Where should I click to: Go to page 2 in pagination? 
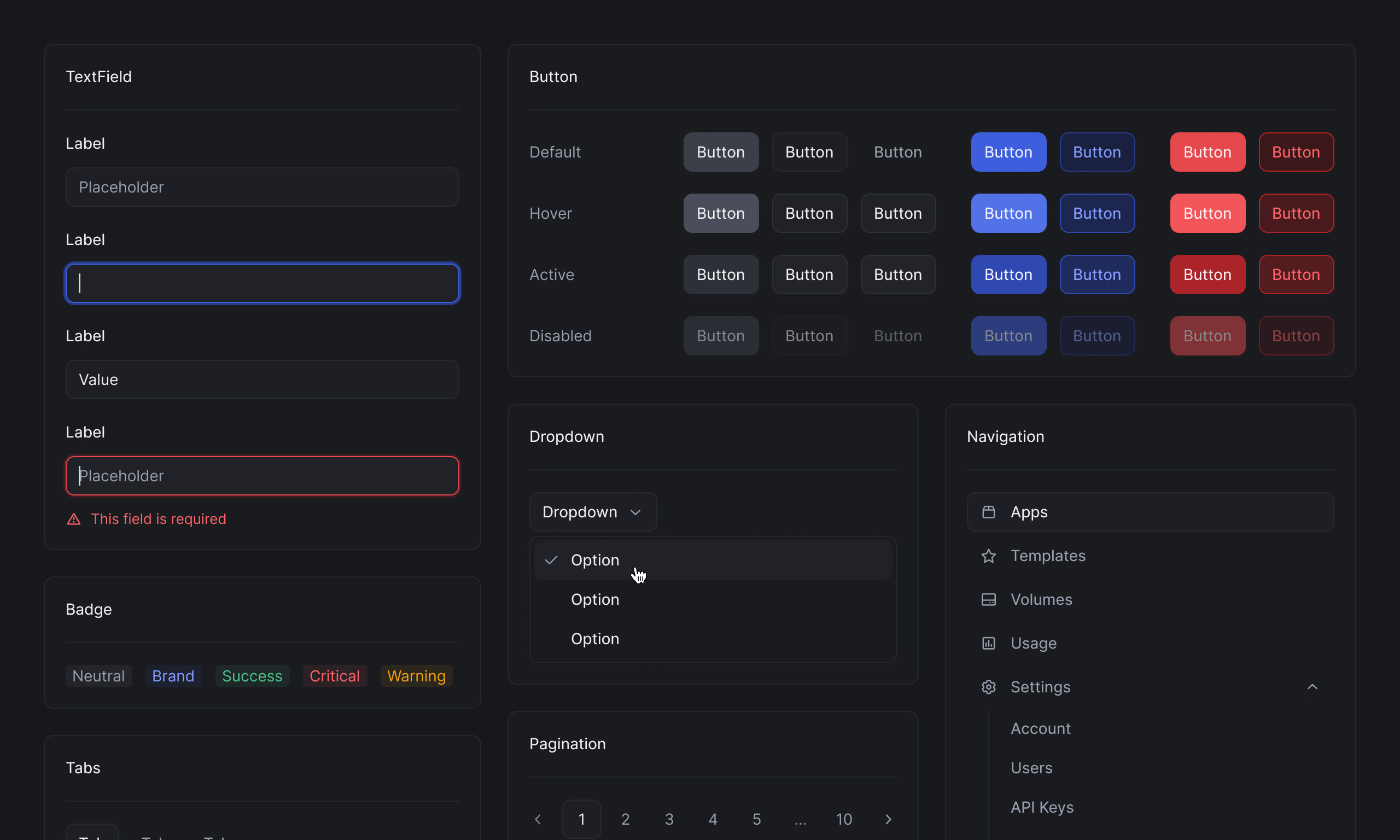coord(625,819)
